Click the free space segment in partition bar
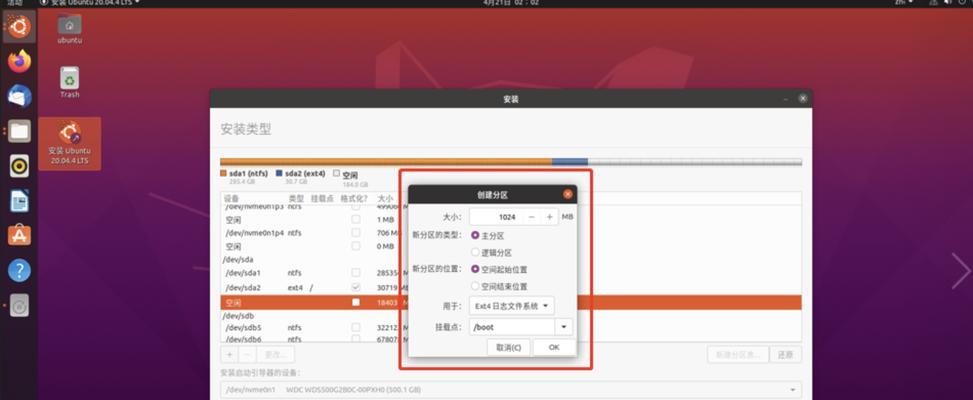Viewport: 973px width, 400px height. click(x=694, y=162)
